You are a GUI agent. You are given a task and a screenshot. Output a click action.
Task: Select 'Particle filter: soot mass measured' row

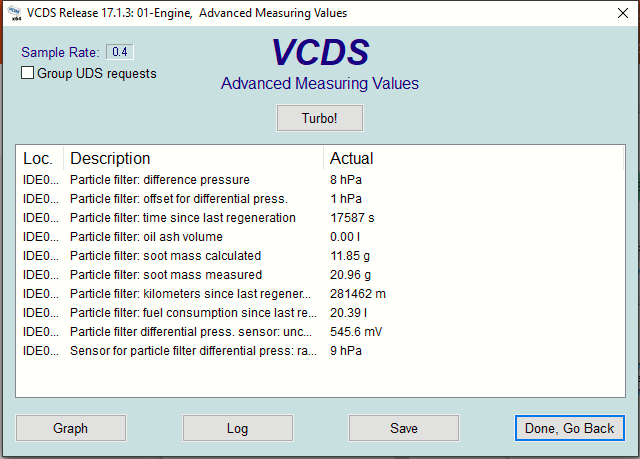point(320,275)
